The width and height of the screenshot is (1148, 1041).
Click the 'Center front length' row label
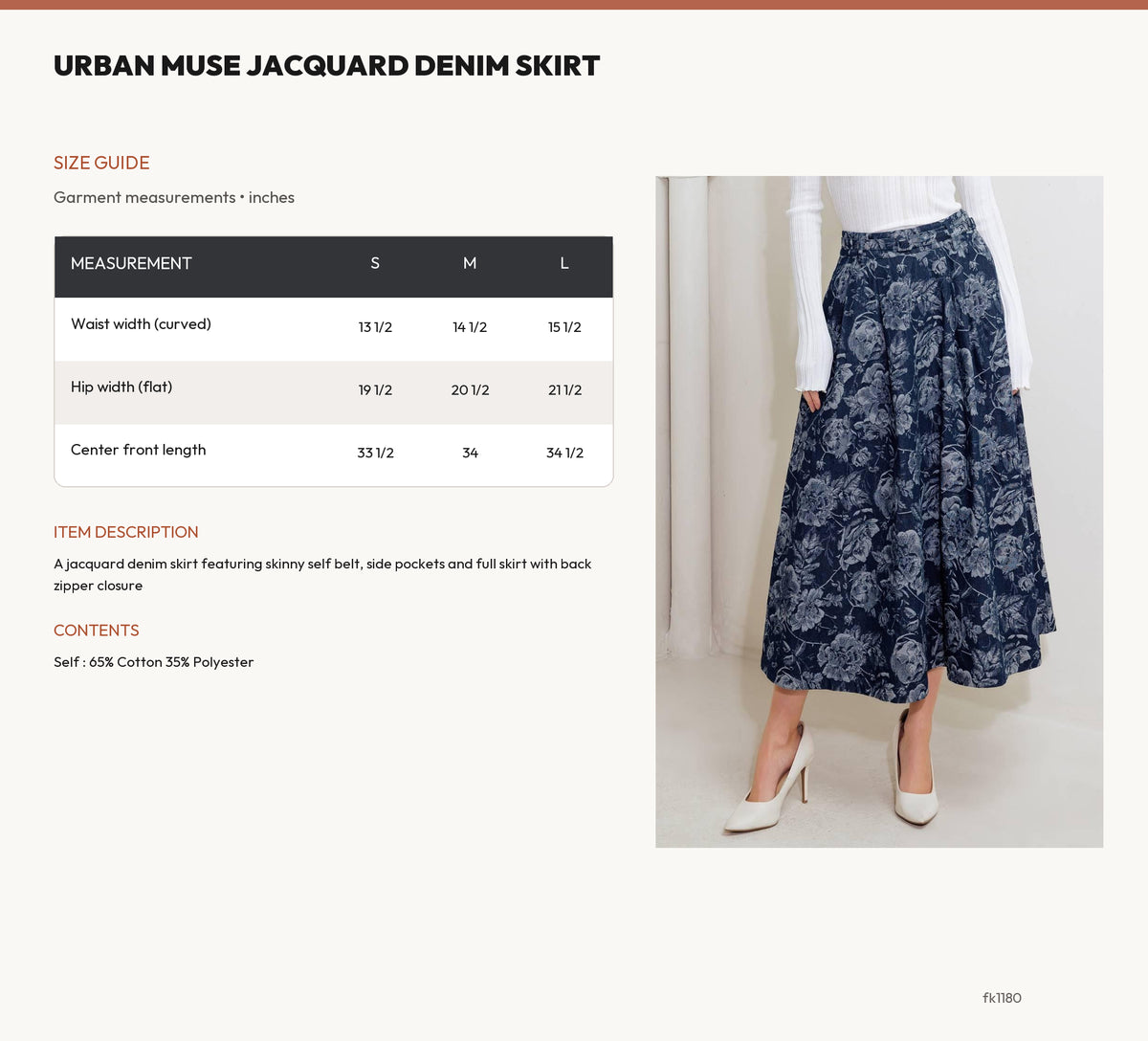click(139, 450)
